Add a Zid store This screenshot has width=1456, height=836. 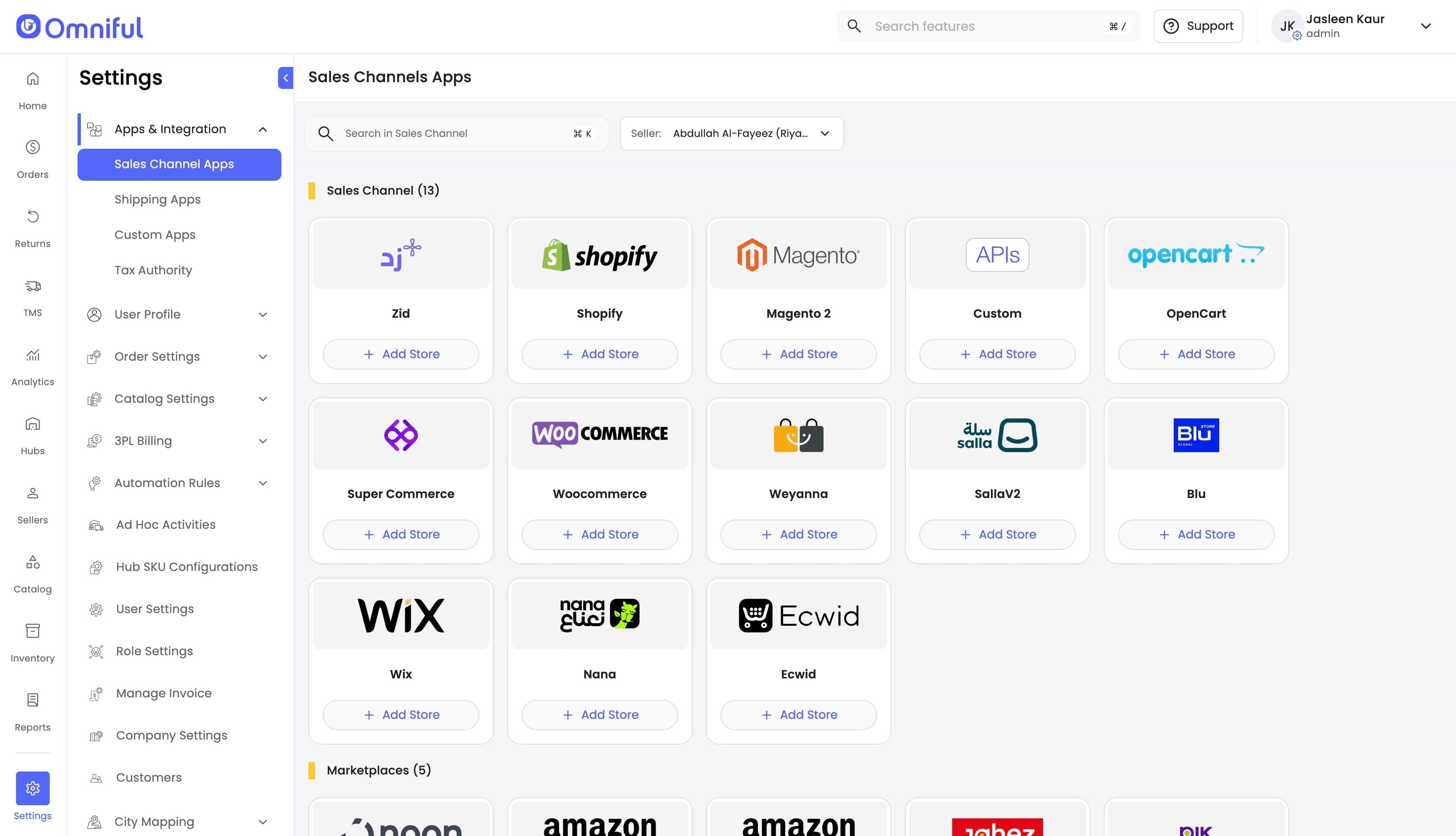point(401,354)
